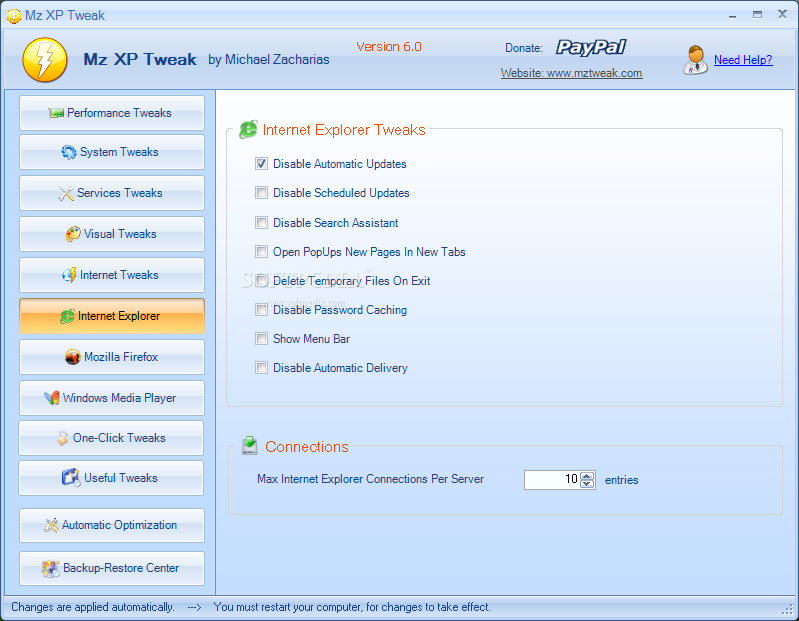Click the Windows Media Player butterfly icon

(x=51, y=398)
